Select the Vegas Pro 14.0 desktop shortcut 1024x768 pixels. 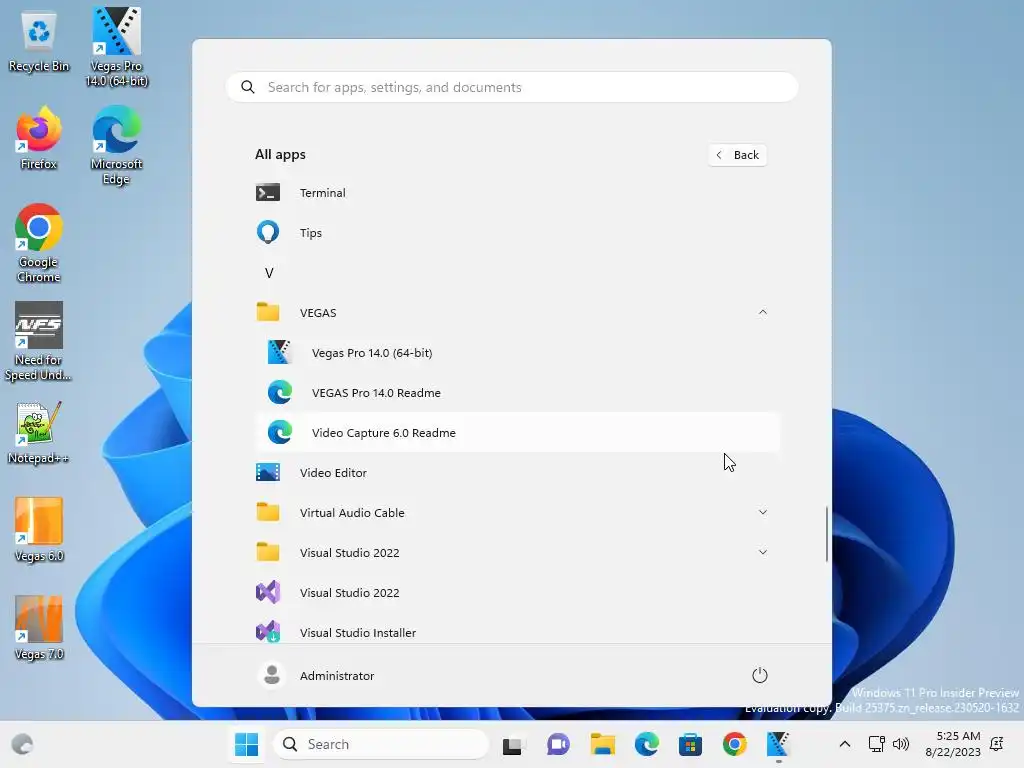pyautogui.click(x=116, y=47)
